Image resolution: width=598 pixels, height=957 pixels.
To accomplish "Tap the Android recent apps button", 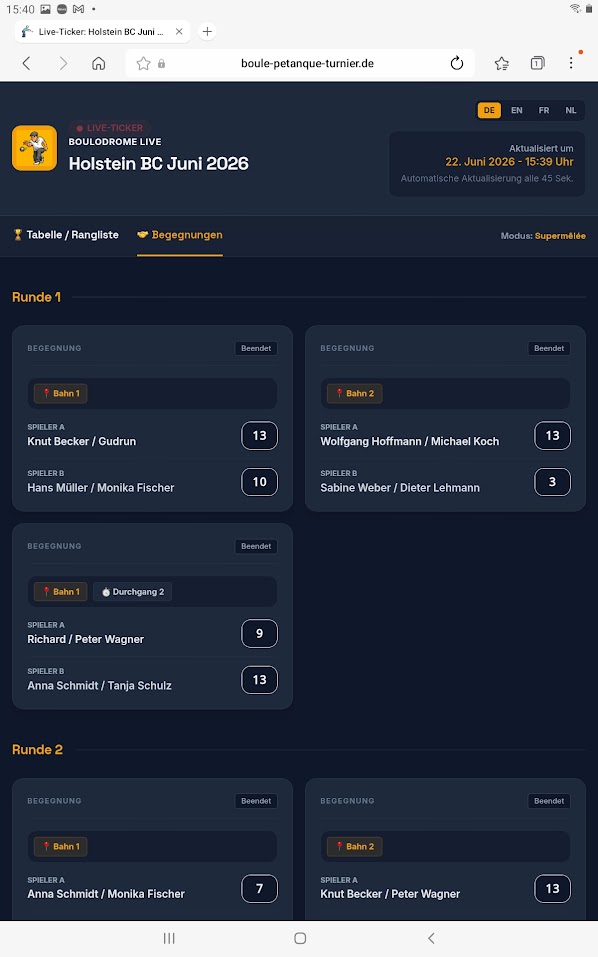I will click(x=169, y=938).
